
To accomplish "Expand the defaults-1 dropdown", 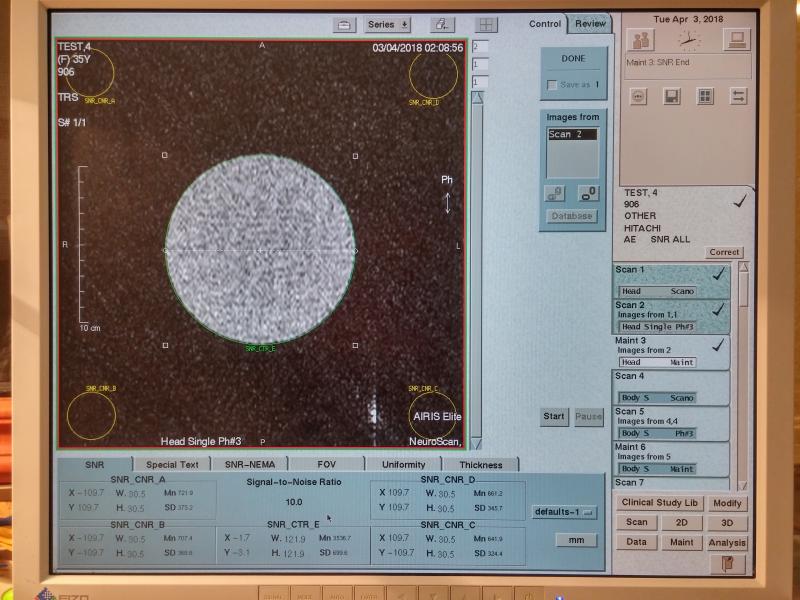I will [563, 512].
